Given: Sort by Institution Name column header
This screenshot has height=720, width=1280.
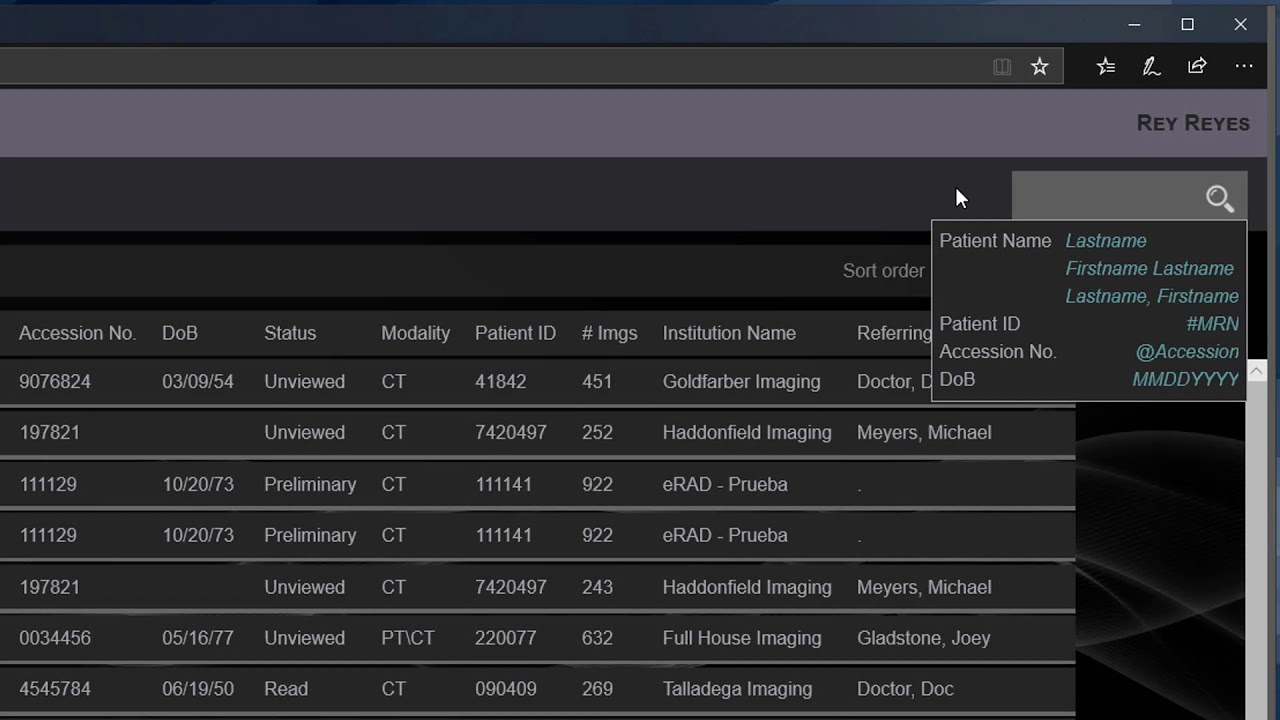Looking at the screenshot, I should 729,333.
